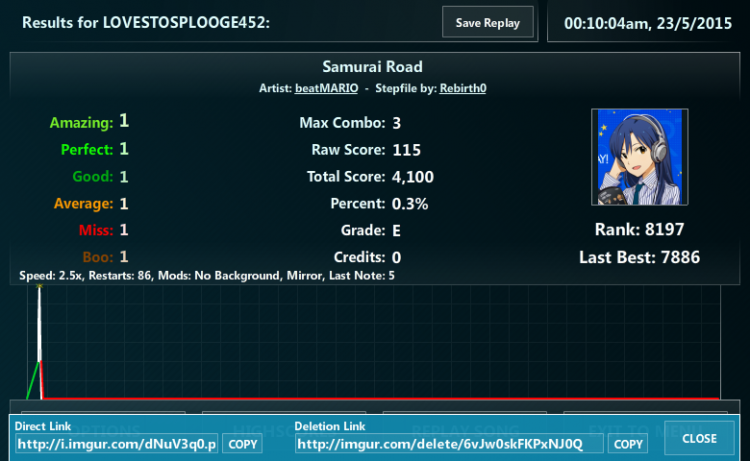750x461 pixels.
Task: Copy the Deletion Link with its COPY button
Action: click(628, 444)
